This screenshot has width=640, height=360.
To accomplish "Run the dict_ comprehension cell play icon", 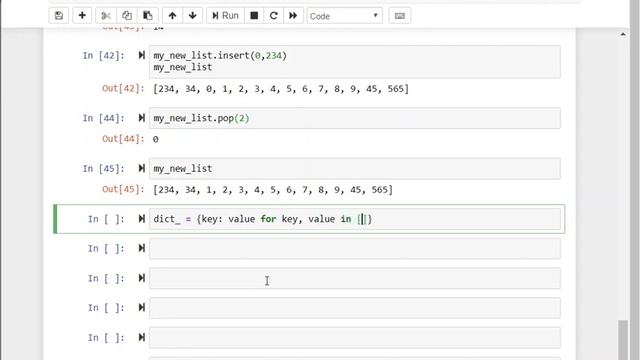I will pyautogui.click(x=141, y=219).
